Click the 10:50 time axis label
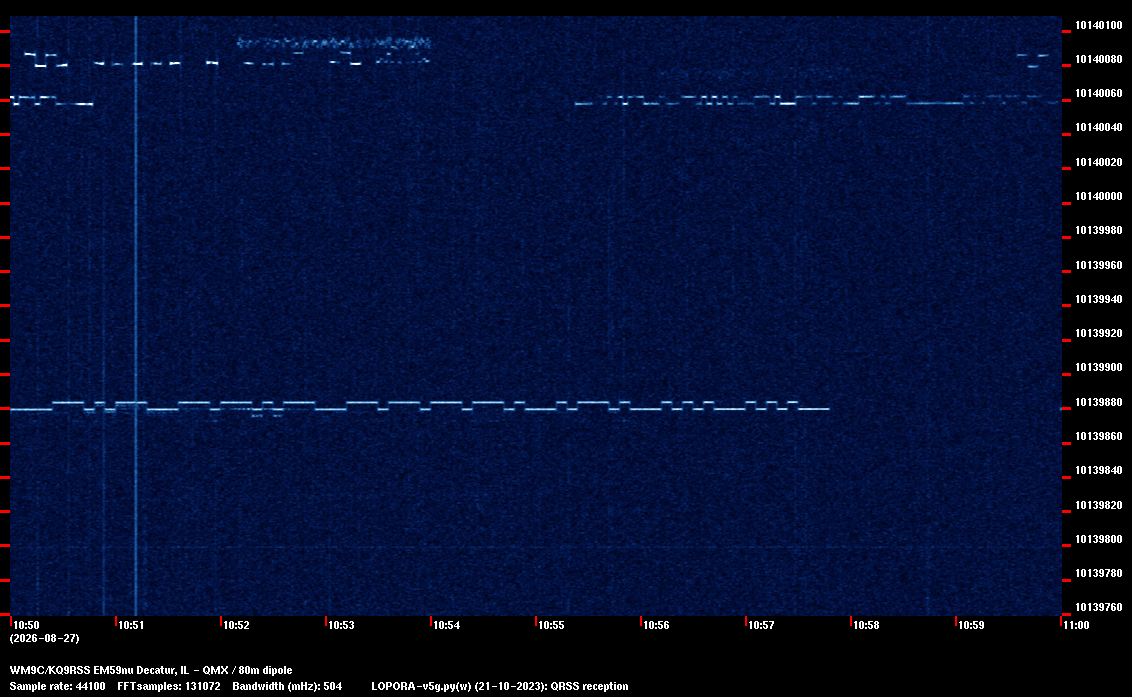1132x697 pixels. pos(26,625)
